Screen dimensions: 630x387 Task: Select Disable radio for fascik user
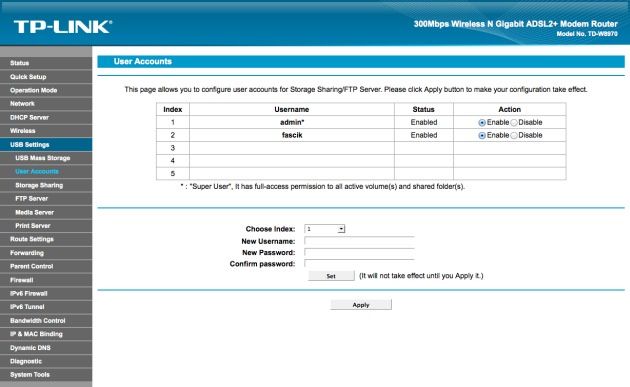tap(514, 135)
